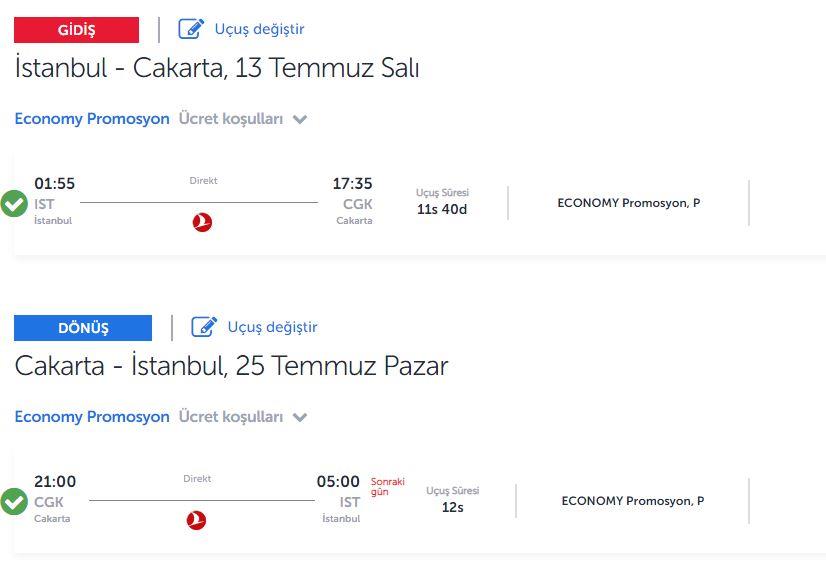The width and height of the screenshot is (826, 568).
Task: Click the edit pencil icon beside GİDİŞ
Action: [191, 28]
